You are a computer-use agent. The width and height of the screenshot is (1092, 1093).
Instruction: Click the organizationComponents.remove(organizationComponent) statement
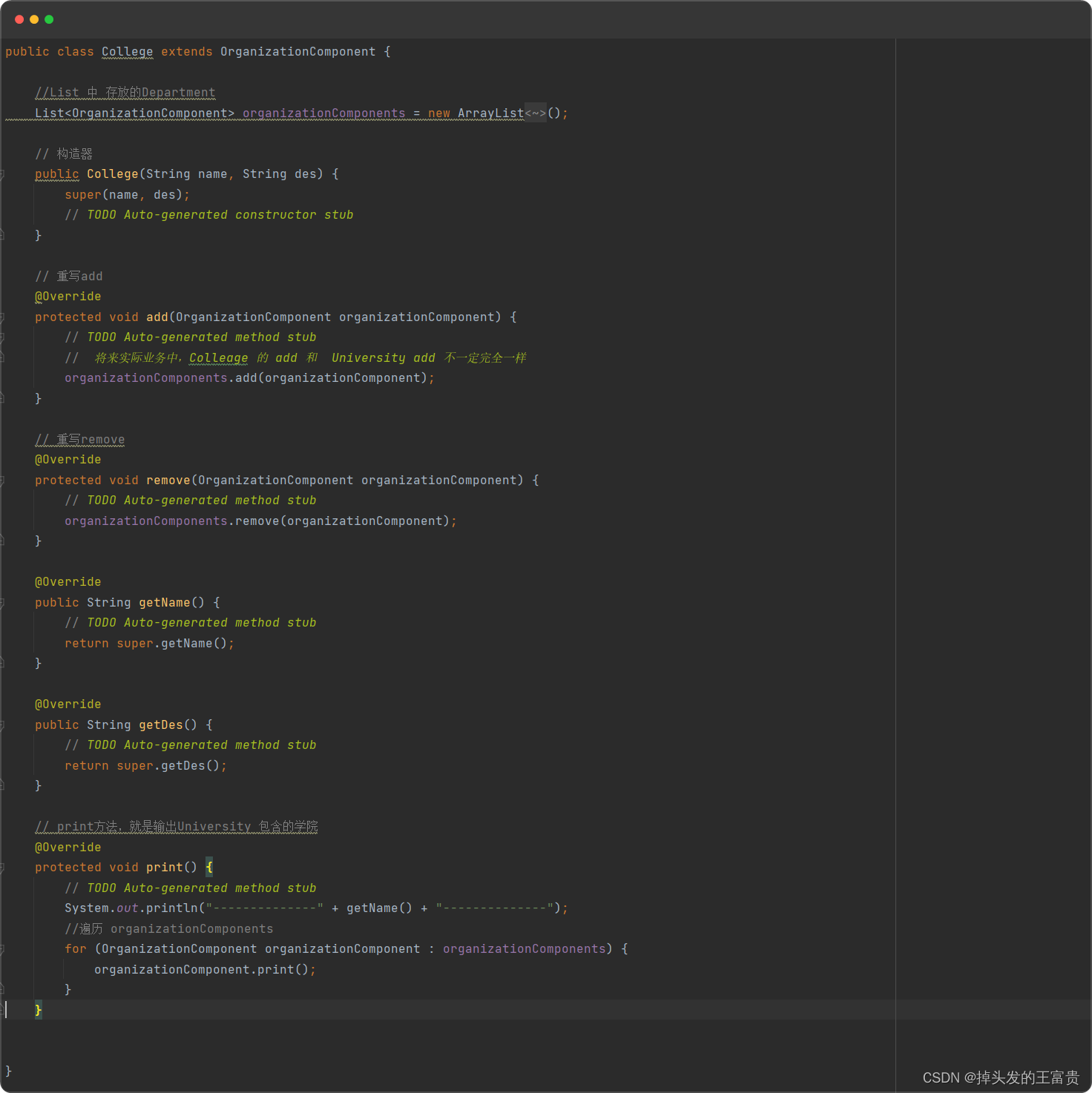[x=261, y=521]
